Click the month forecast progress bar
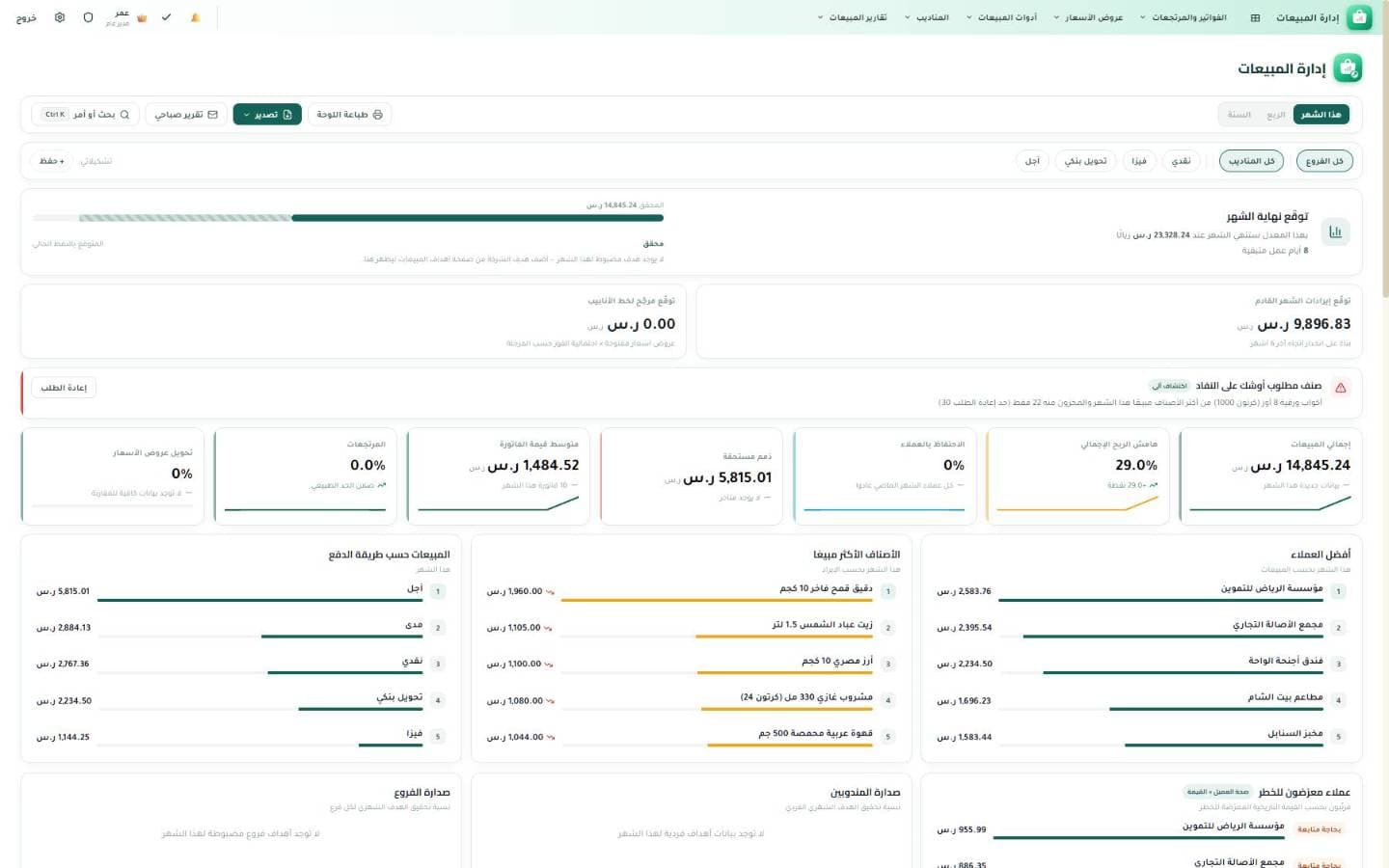 coord(348,218)
